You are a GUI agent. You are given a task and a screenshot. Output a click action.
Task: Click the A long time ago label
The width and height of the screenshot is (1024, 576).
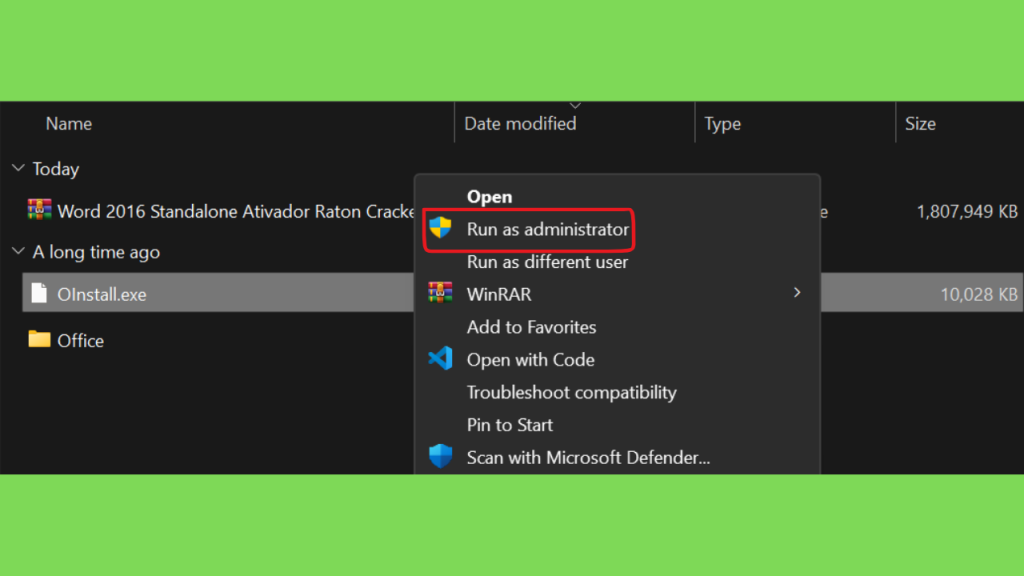tap(96, 252)
